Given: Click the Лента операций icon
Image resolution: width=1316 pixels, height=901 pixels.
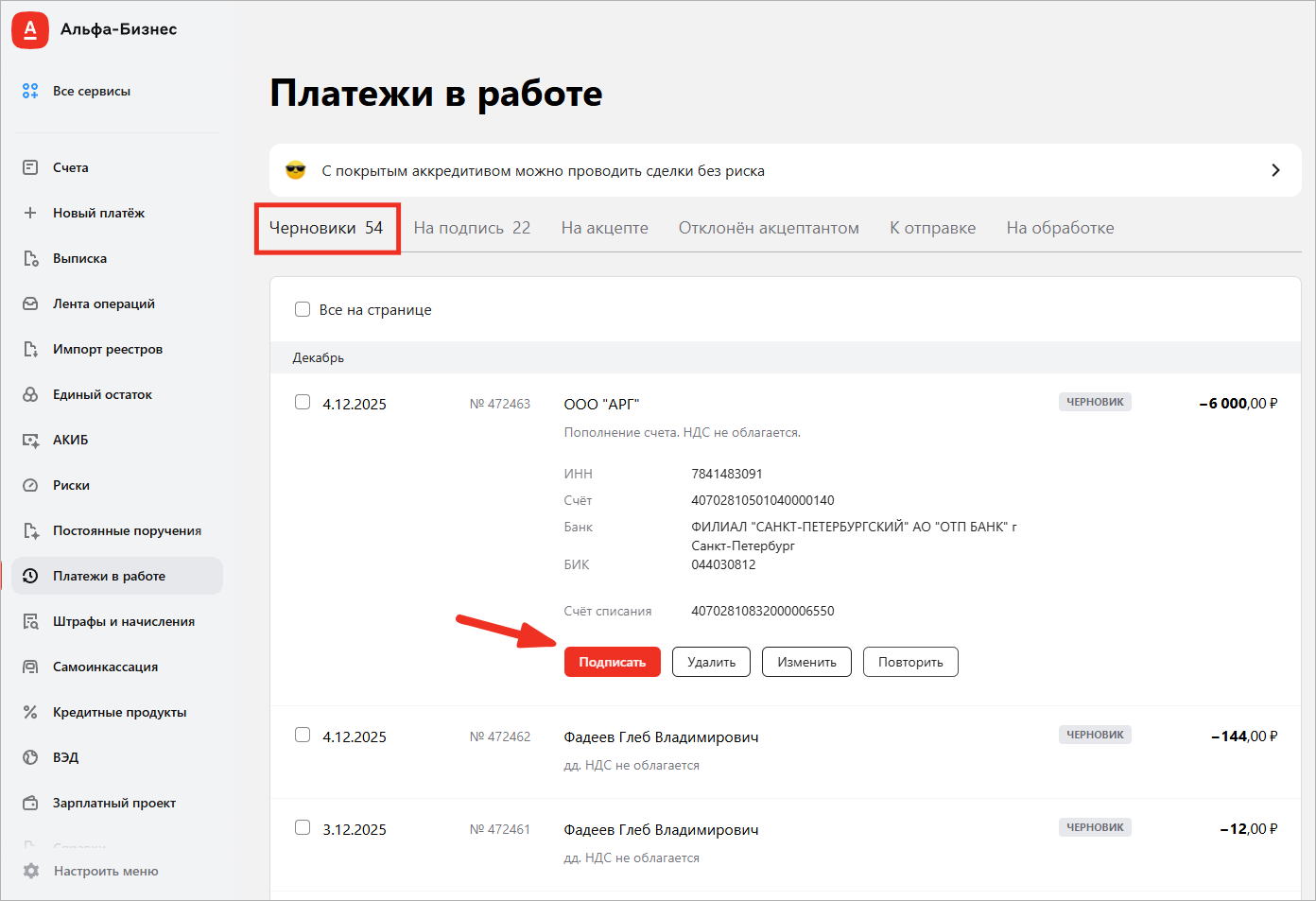Looking at the screenshot, I should coord(30,303).
